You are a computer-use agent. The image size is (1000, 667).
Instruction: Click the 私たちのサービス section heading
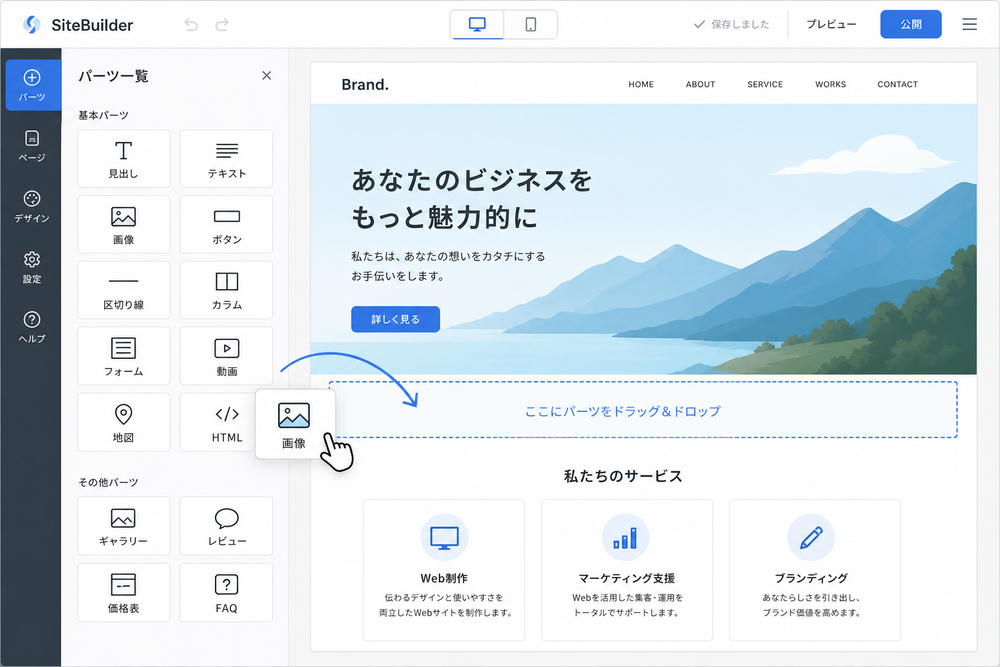pyautogui.click(x=623, y=476)
